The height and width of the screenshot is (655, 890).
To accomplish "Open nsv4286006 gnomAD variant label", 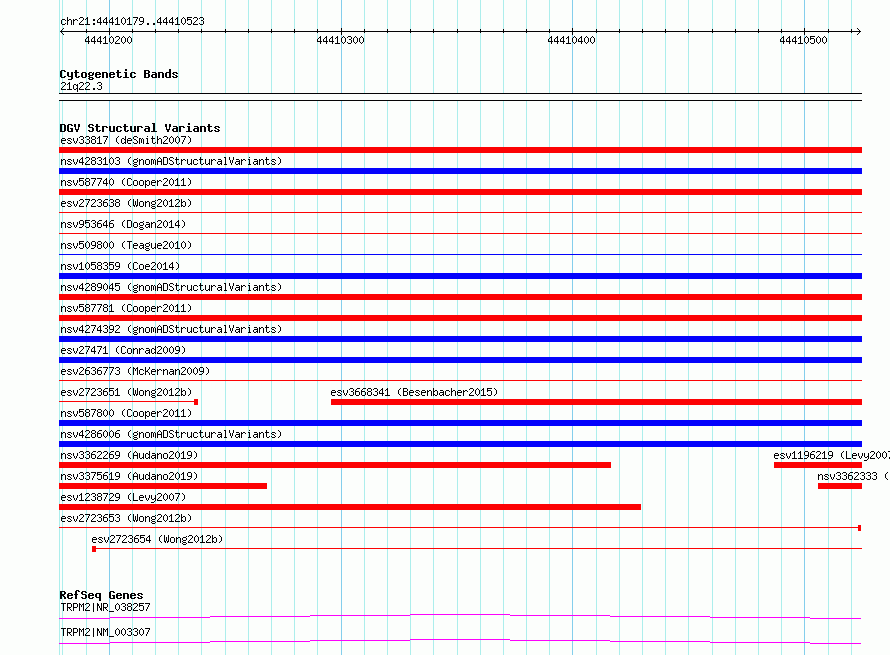I will tap(171, 434).
